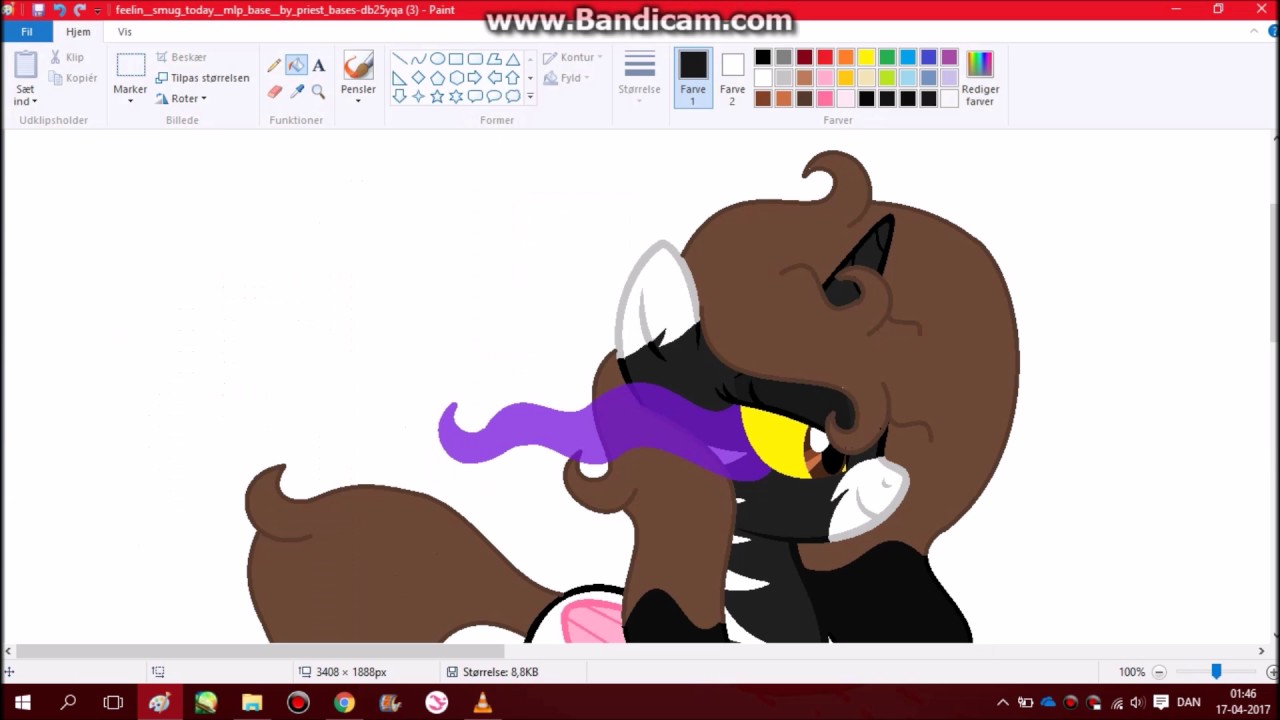Viewport: 1280px width, 720px height.
Task: Pick the green color swatch
Action: pos(887,58)
